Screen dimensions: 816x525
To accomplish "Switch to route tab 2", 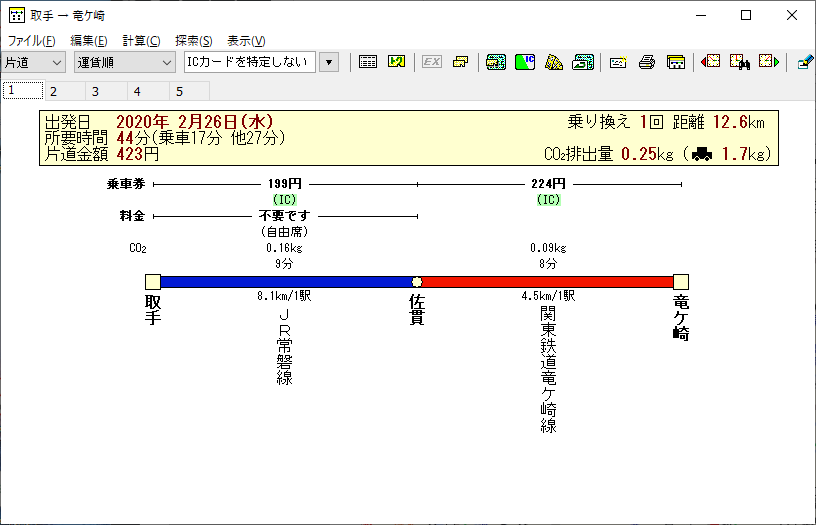I will (65, 91).
